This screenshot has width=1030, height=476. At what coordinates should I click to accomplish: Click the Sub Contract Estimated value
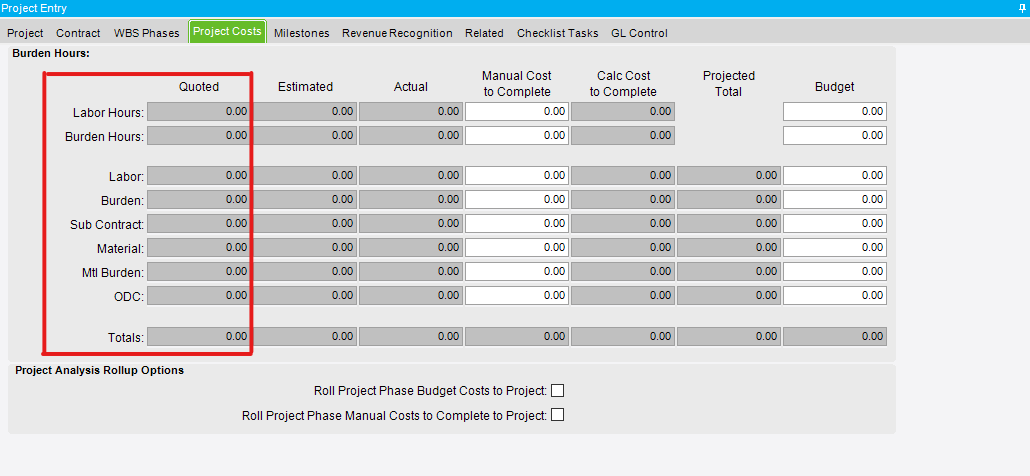[x=305, y=223]
